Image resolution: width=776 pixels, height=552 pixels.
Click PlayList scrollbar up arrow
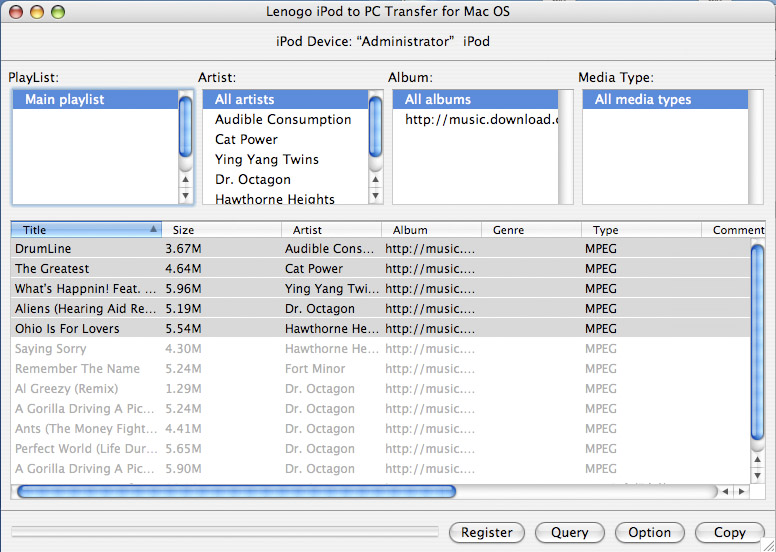click(x=186, y=179)
